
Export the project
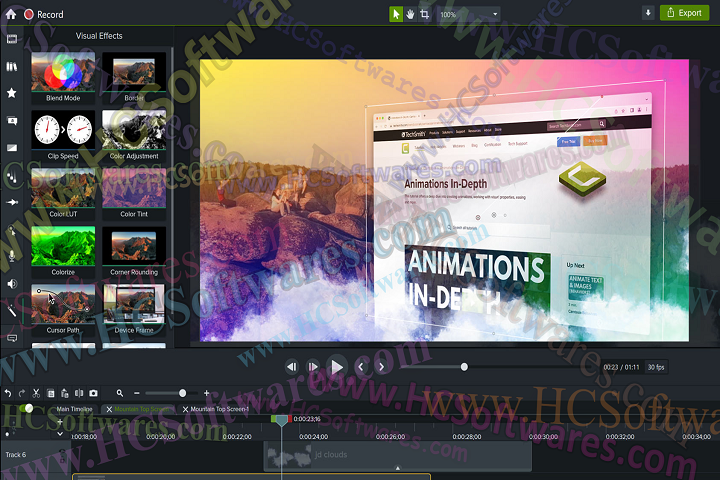tap(684, 13)
